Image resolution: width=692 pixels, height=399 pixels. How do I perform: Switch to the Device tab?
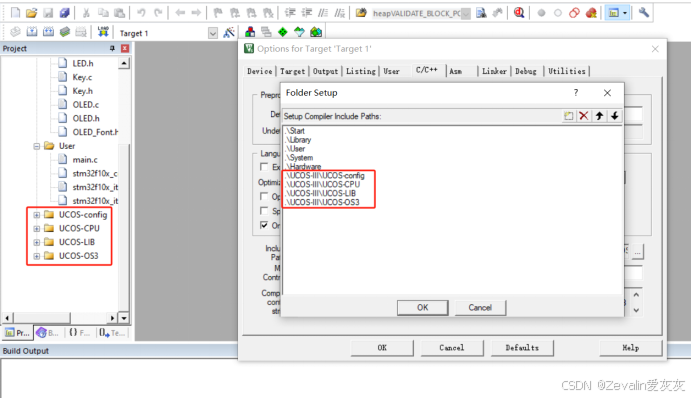pos(260,71)
